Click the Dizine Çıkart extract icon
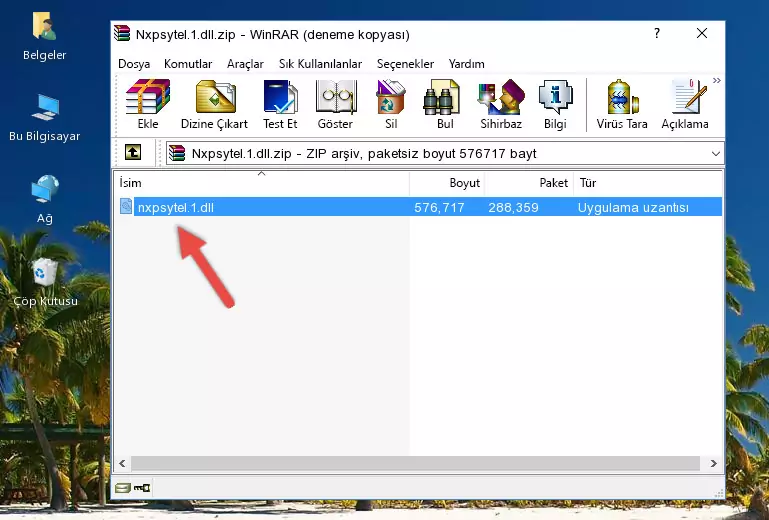This screenshot has height=520, width=769. pos(214,104)
